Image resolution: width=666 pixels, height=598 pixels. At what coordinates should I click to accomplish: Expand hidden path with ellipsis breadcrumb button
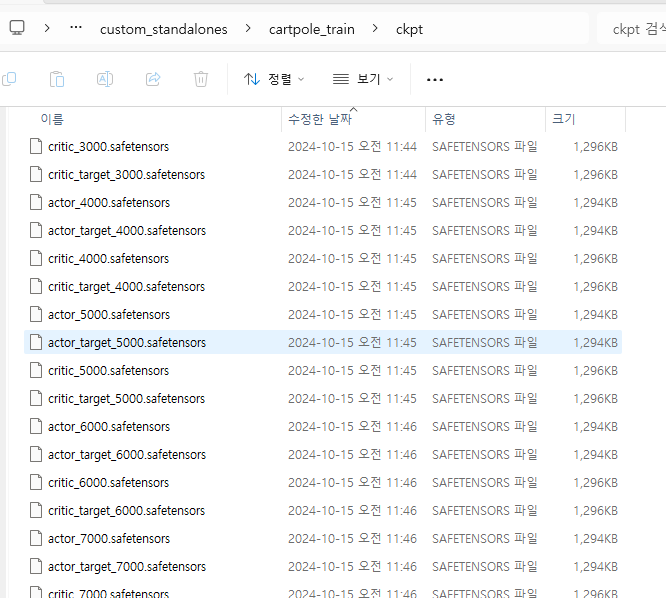76,28
